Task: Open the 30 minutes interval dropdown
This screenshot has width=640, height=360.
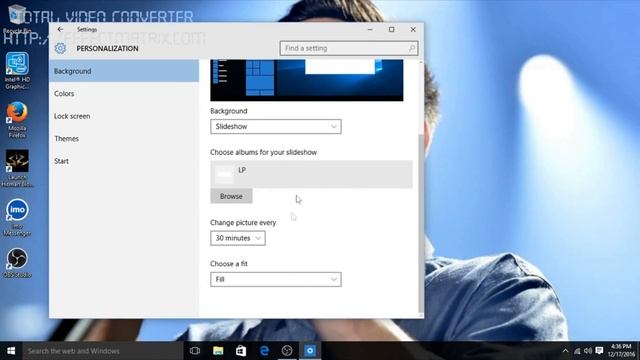Action: [238, 238]
